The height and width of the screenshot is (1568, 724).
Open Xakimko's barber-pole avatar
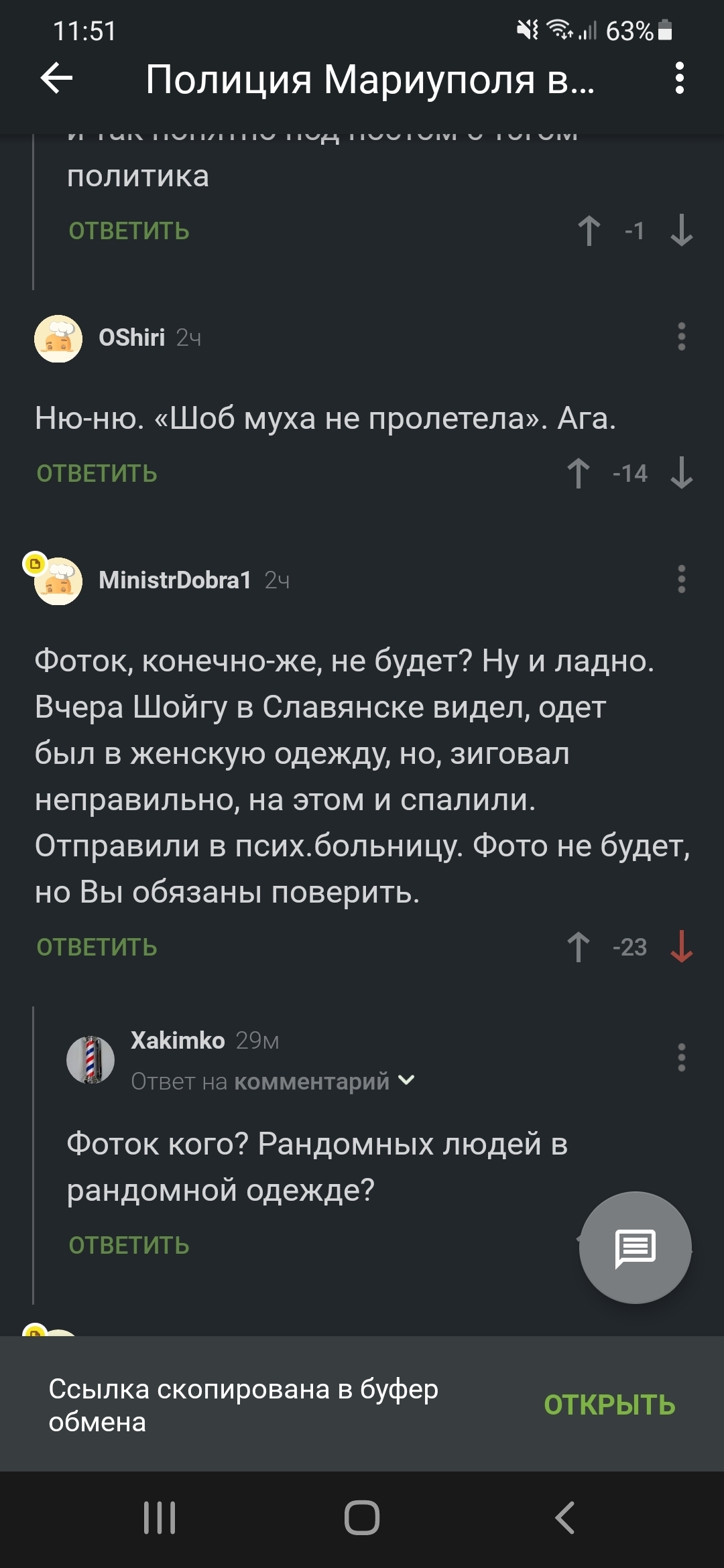[x=90, y=1059]
